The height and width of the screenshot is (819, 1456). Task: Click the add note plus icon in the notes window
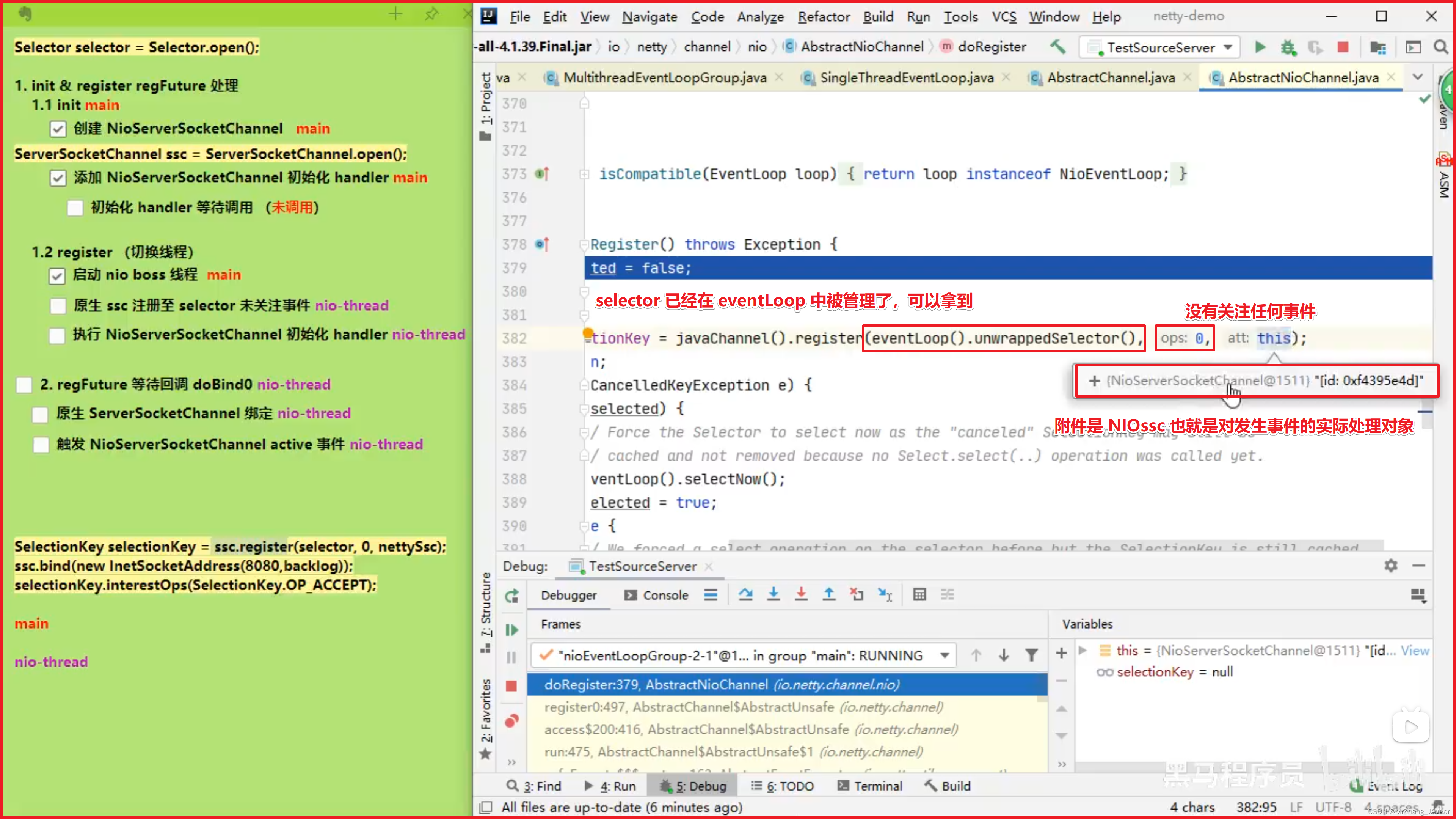pos(395,14)
